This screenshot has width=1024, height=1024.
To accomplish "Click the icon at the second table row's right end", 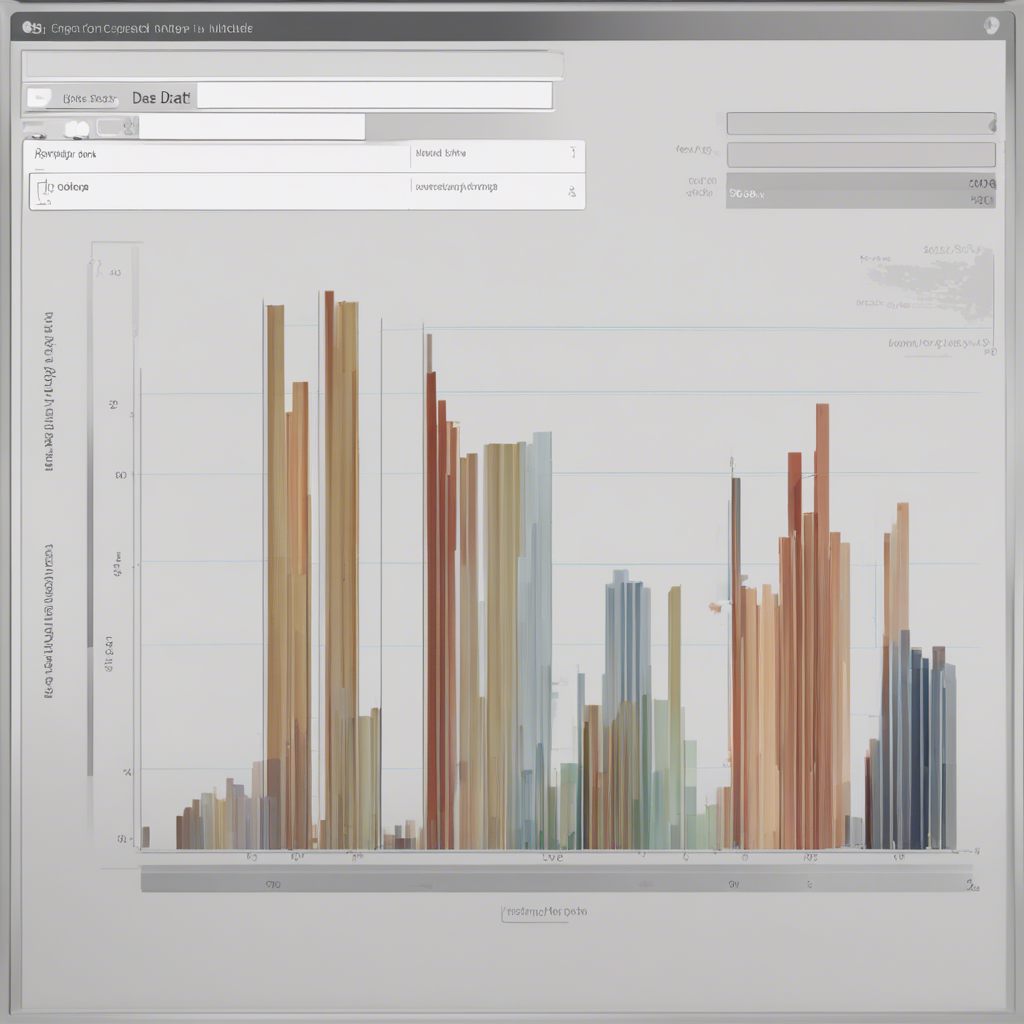I will click(x=571, y=190).
